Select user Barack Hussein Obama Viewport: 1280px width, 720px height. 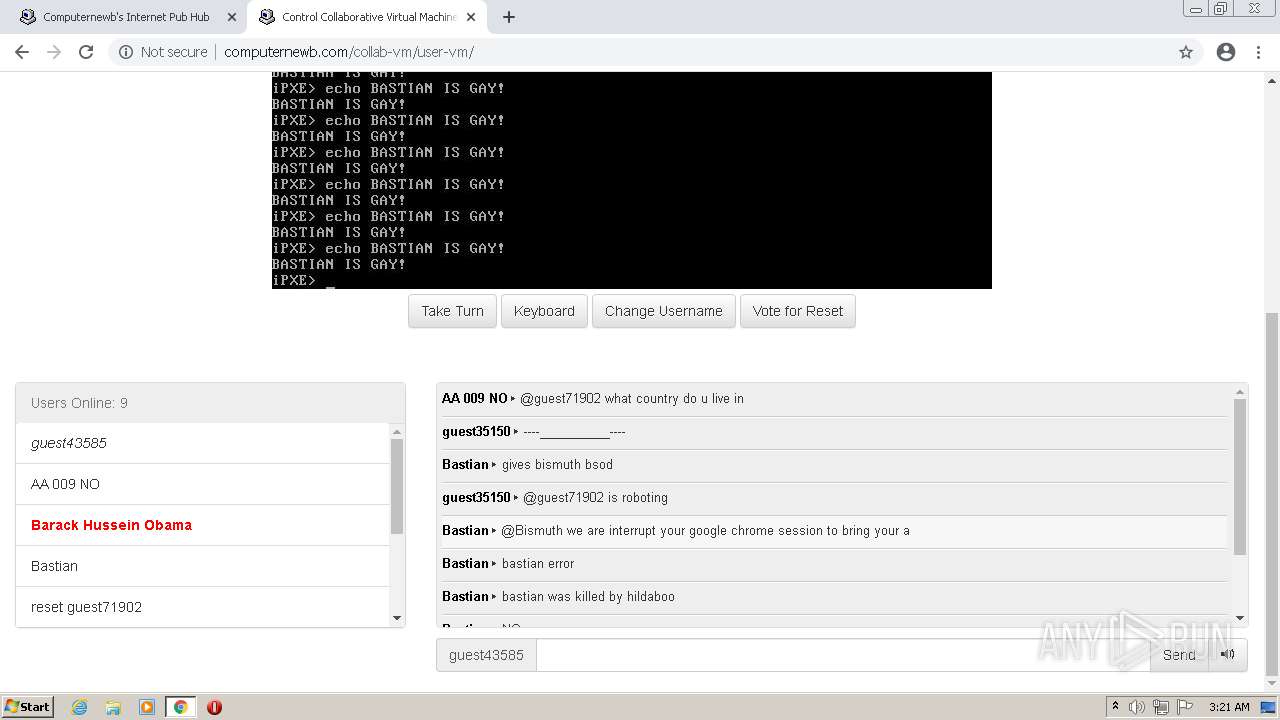pos(202,525)
